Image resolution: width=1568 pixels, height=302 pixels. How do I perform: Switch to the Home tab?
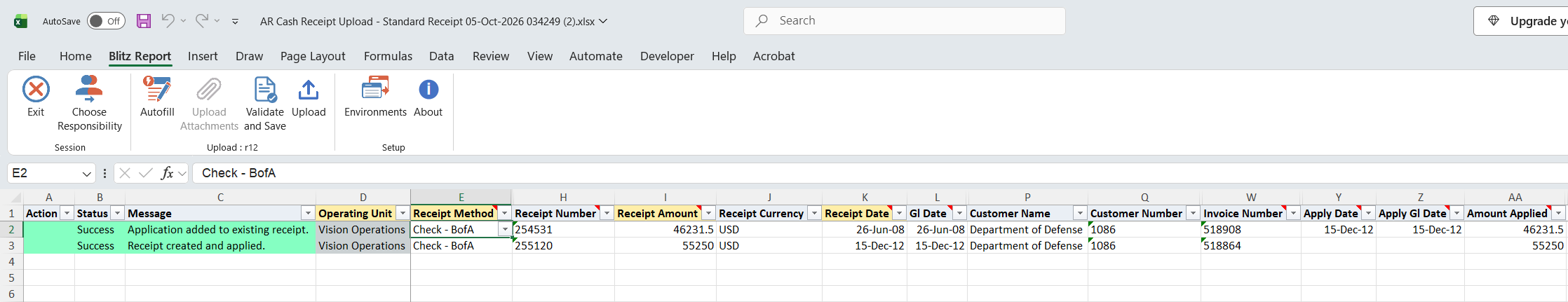pyautogui.click(x=76, y=56)
